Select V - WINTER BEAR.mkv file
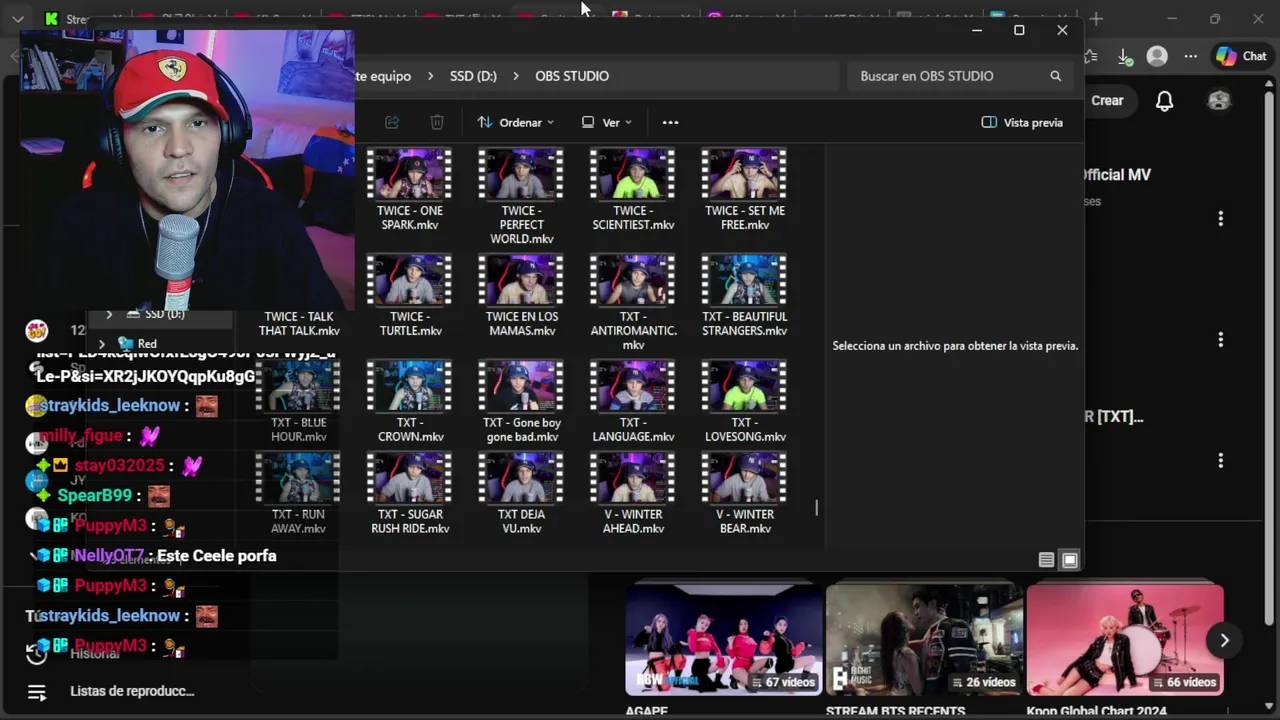This screenshot has width=1280, height=720. [744, 494]
